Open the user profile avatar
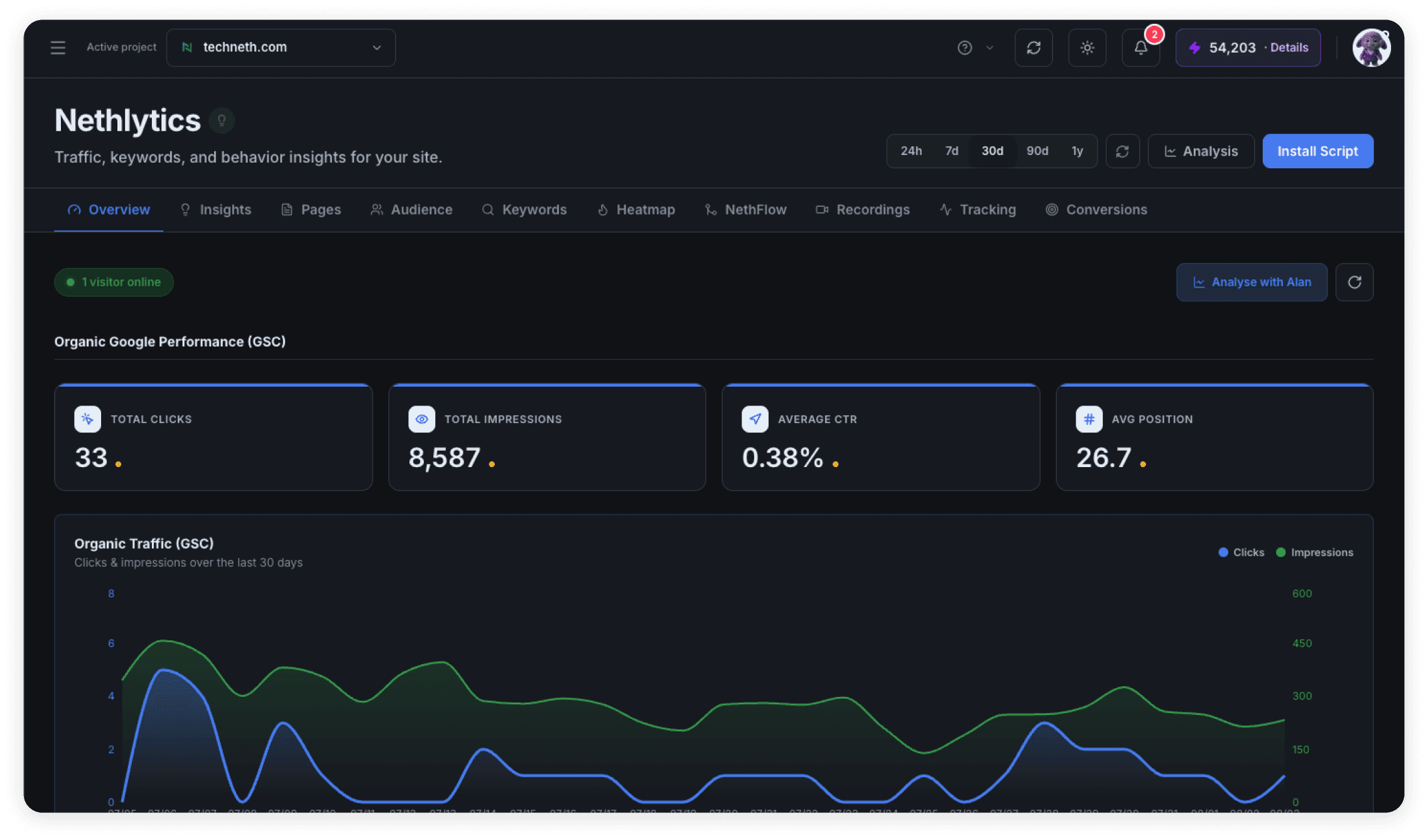1428x840 pixels. click(x=1371, y=48)
